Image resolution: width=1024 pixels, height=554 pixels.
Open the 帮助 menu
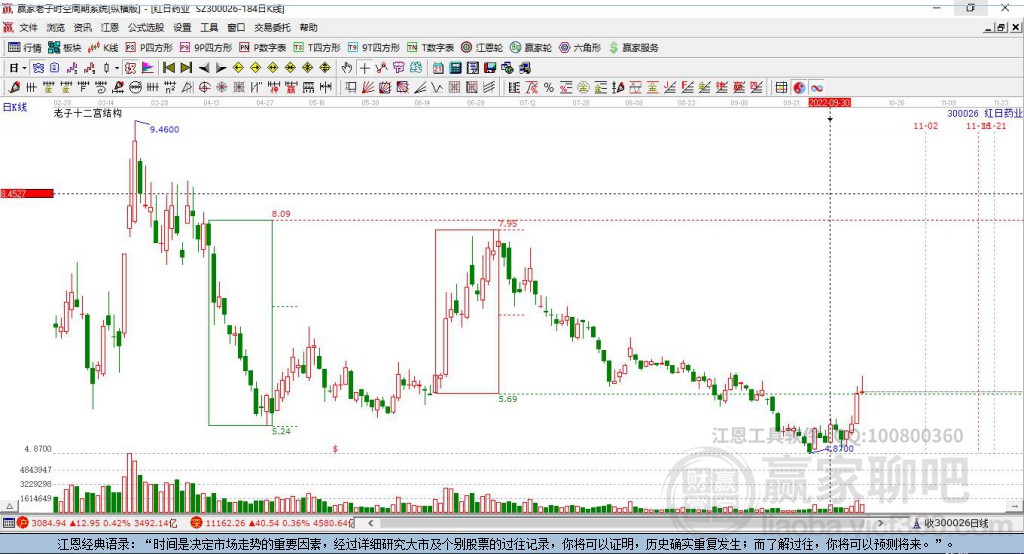tap(308, 27)
